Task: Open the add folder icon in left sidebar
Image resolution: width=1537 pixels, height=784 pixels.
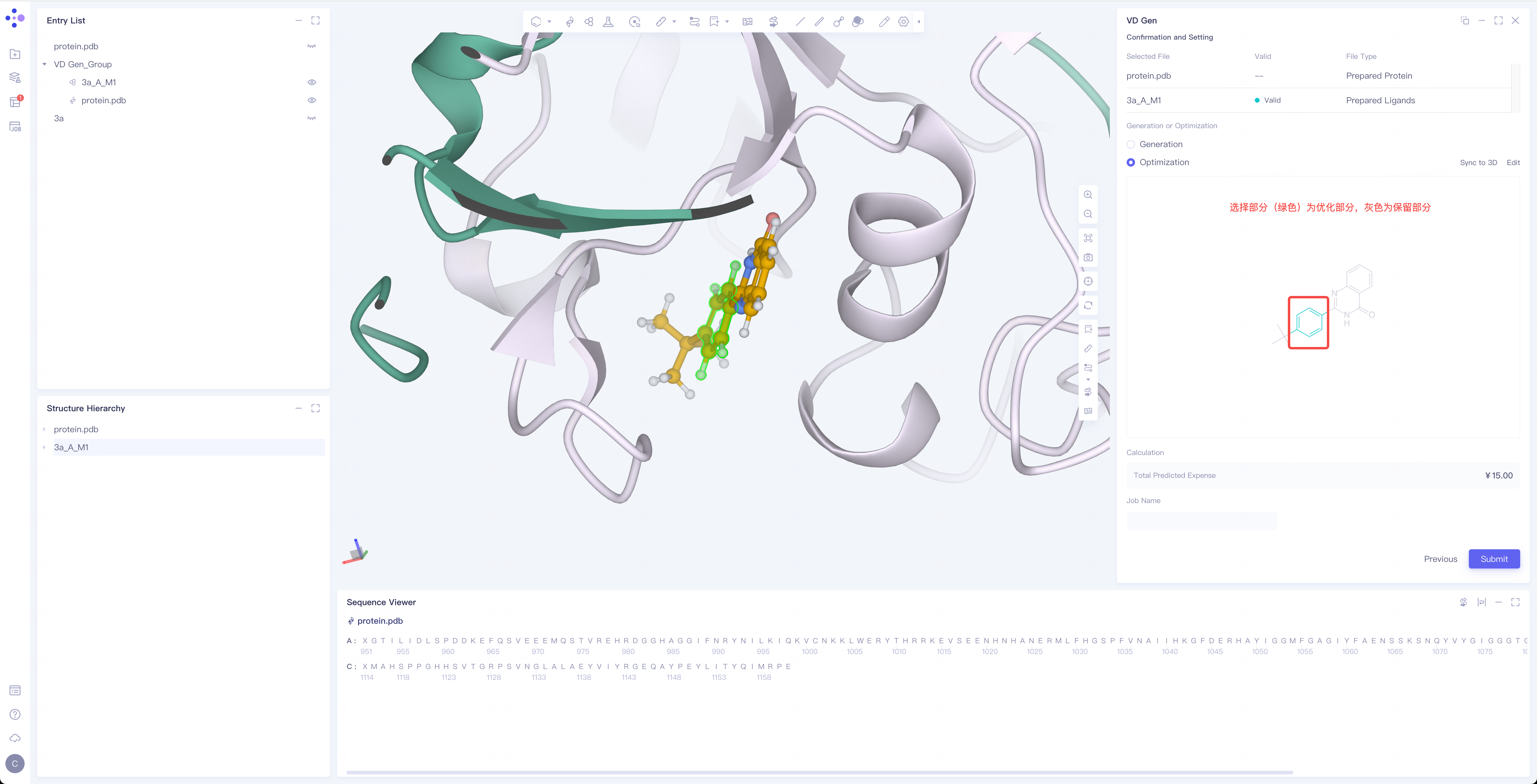Action: 15,54
